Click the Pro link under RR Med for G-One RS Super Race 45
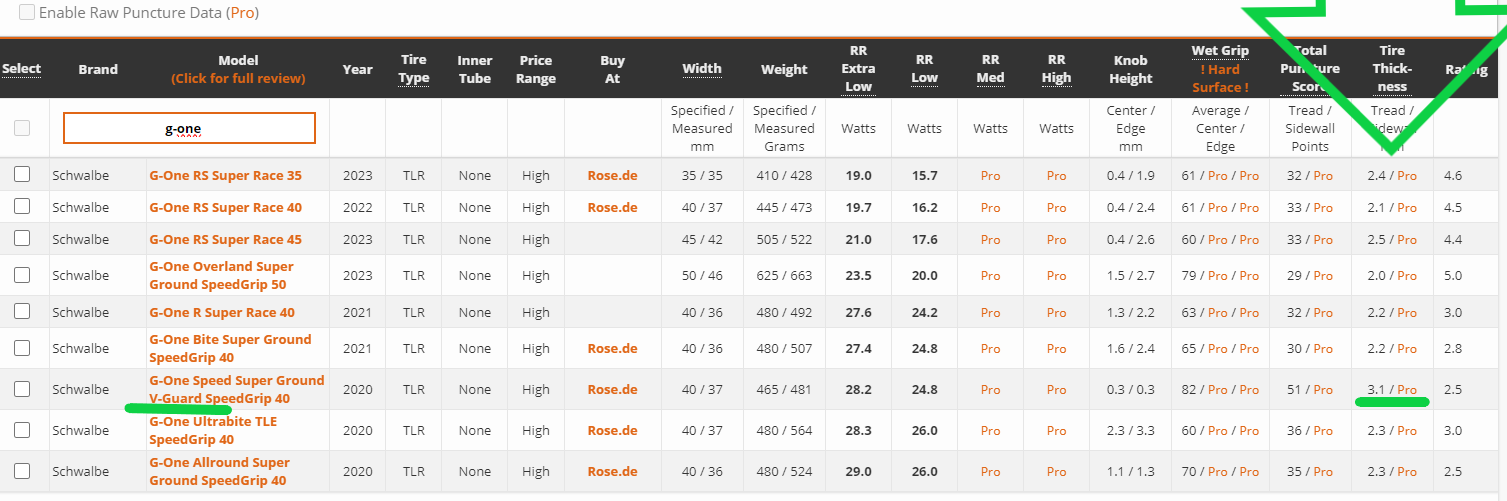Viewport: 1507px width, 501px height. coord(990,239)
